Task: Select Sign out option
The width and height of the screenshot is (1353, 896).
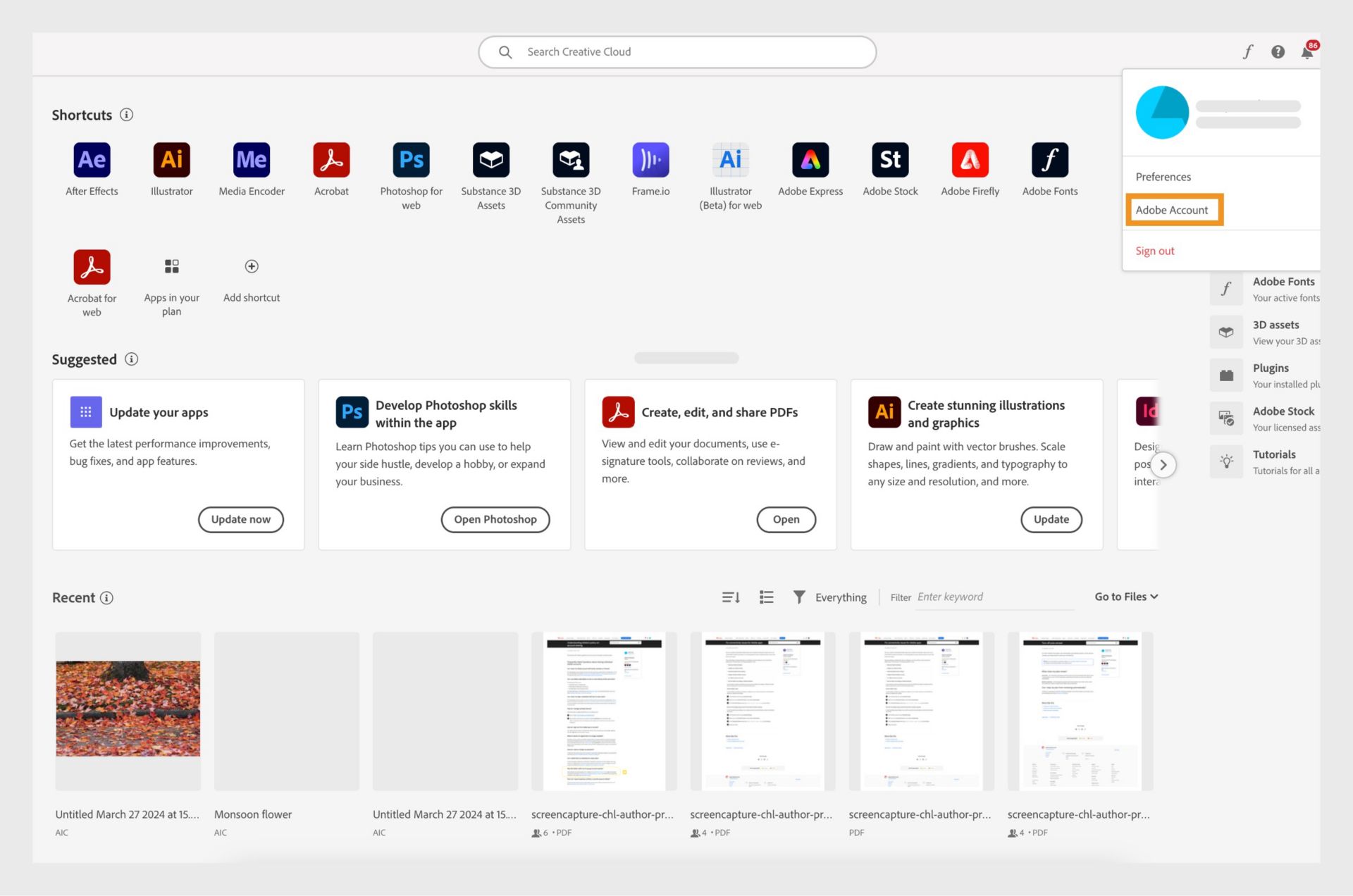Action: click(x=1156, y=250)
